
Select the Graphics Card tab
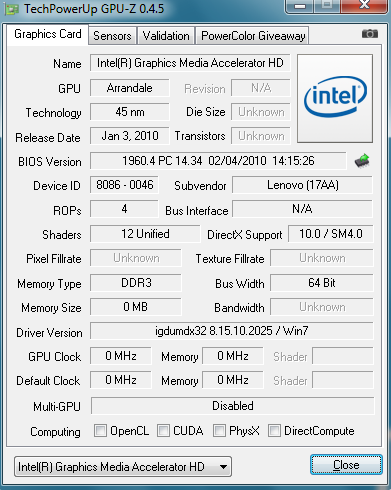48,34
